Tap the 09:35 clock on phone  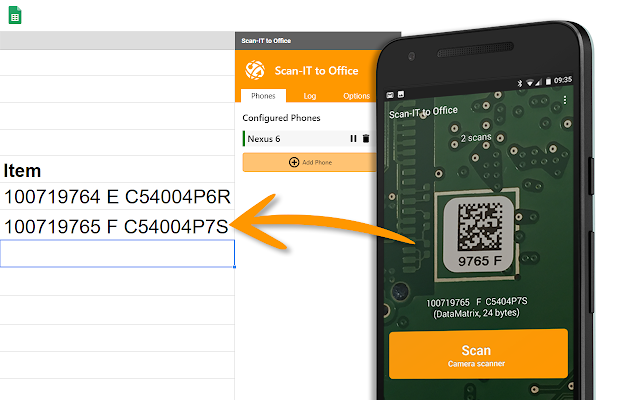[563, 80]
